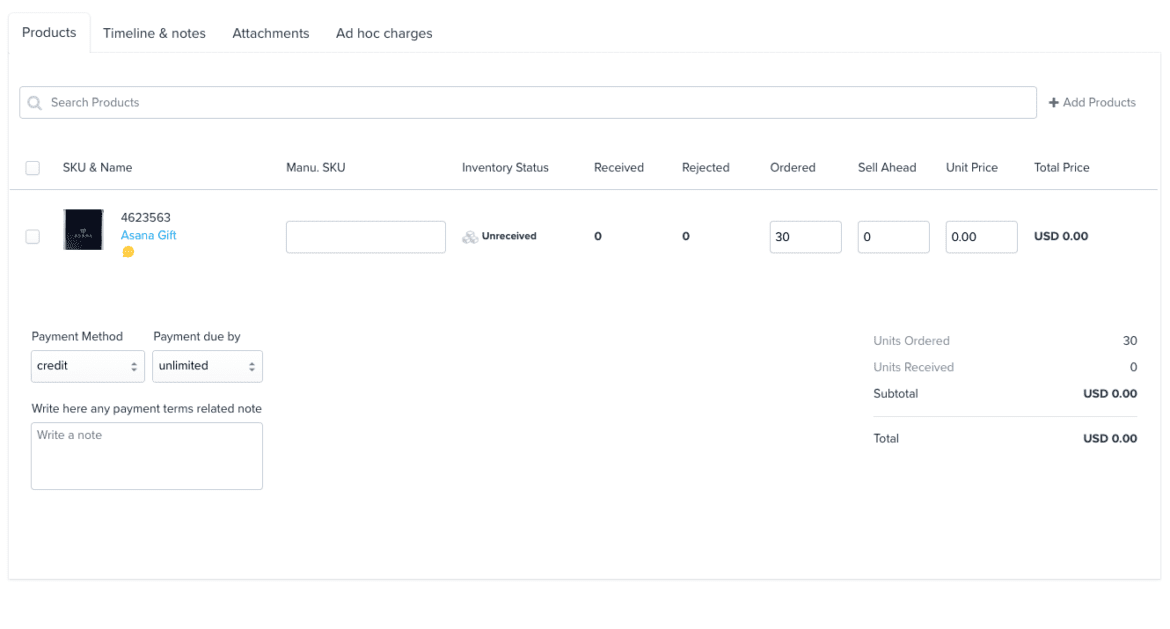Image resolution: width=1170 pixels, height=629 pixels.
Task: Open the Asana Gift product link
Action: click(148, 235)
